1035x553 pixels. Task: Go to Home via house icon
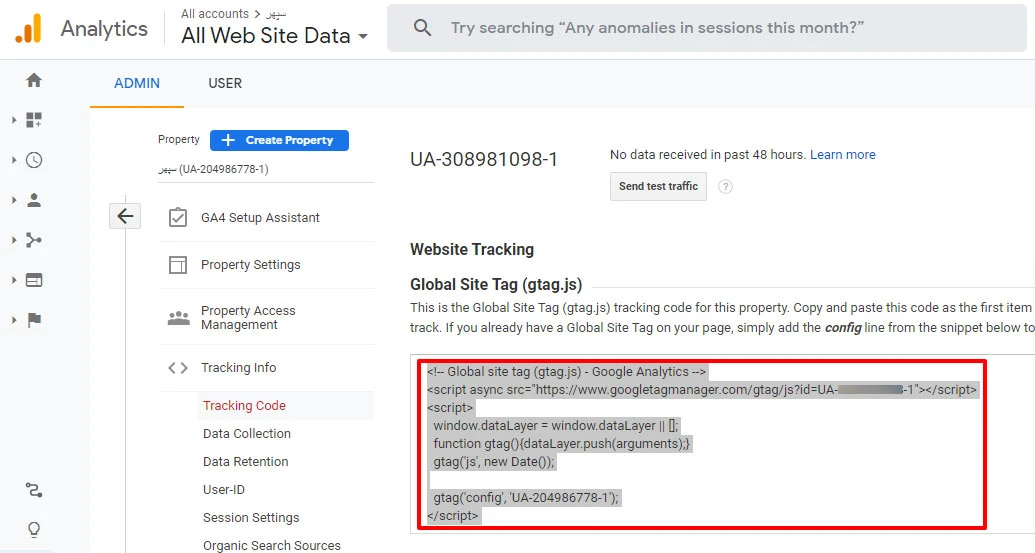point(34,81)
